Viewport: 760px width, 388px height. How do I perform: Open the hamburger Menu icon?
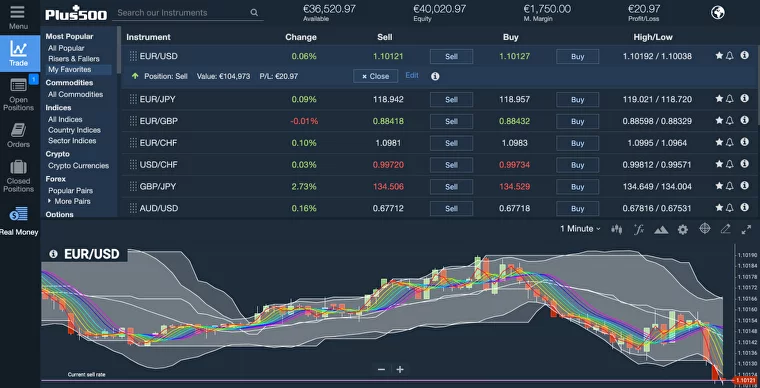17,13
